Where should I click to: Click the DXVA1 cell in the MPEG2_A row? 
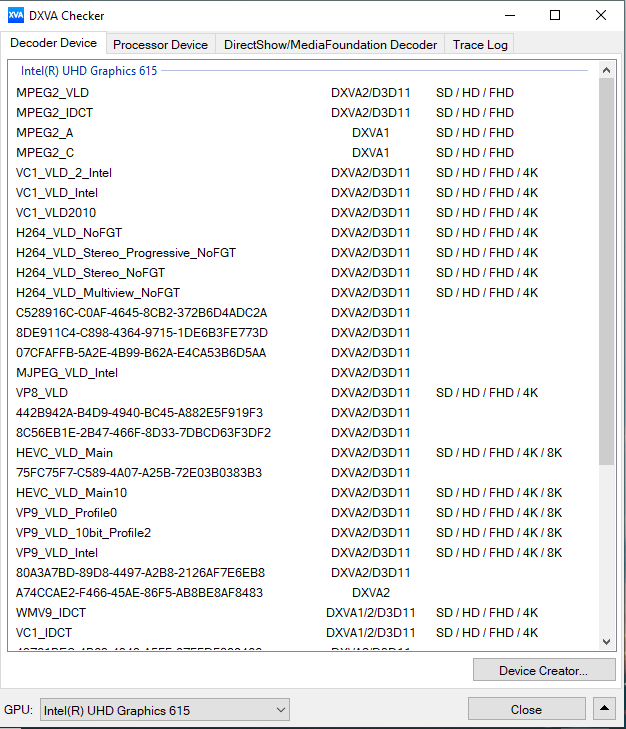click(371, 133)
